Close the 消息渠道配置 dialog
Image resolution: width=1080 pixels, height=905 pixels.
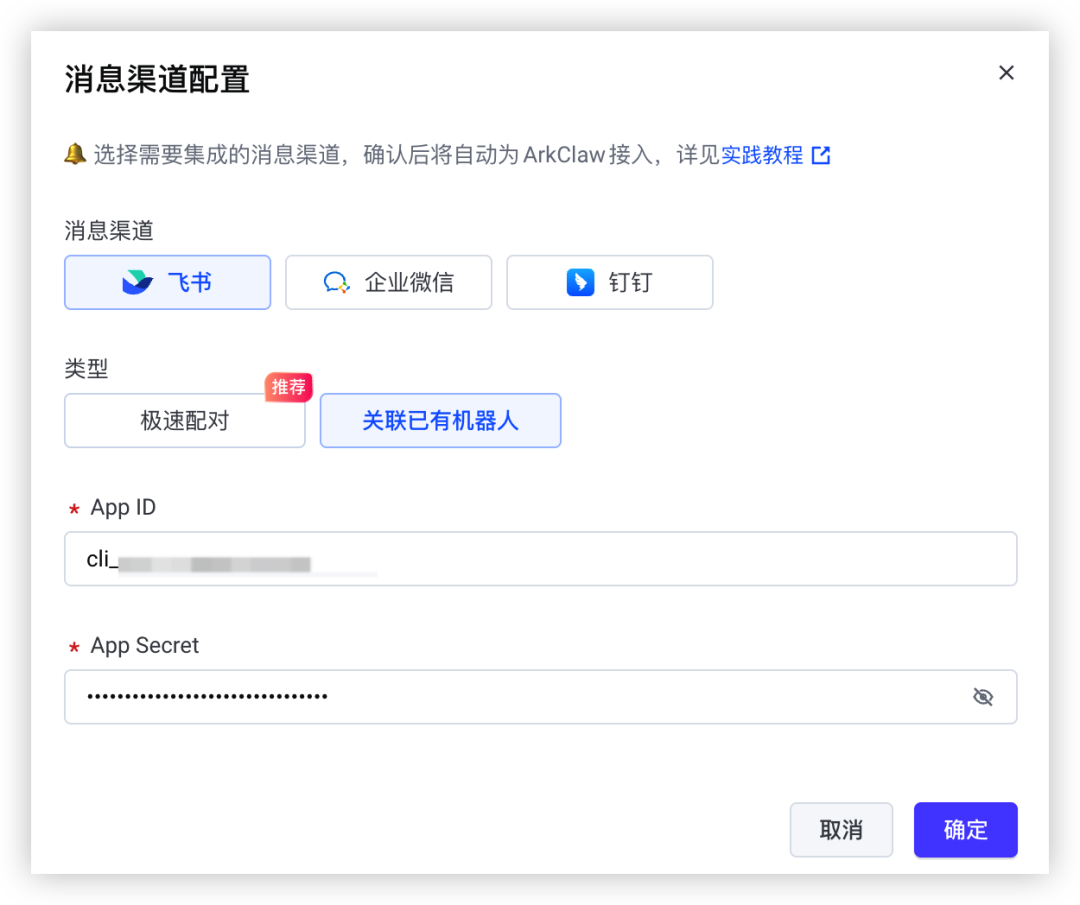coord(1006,72)
